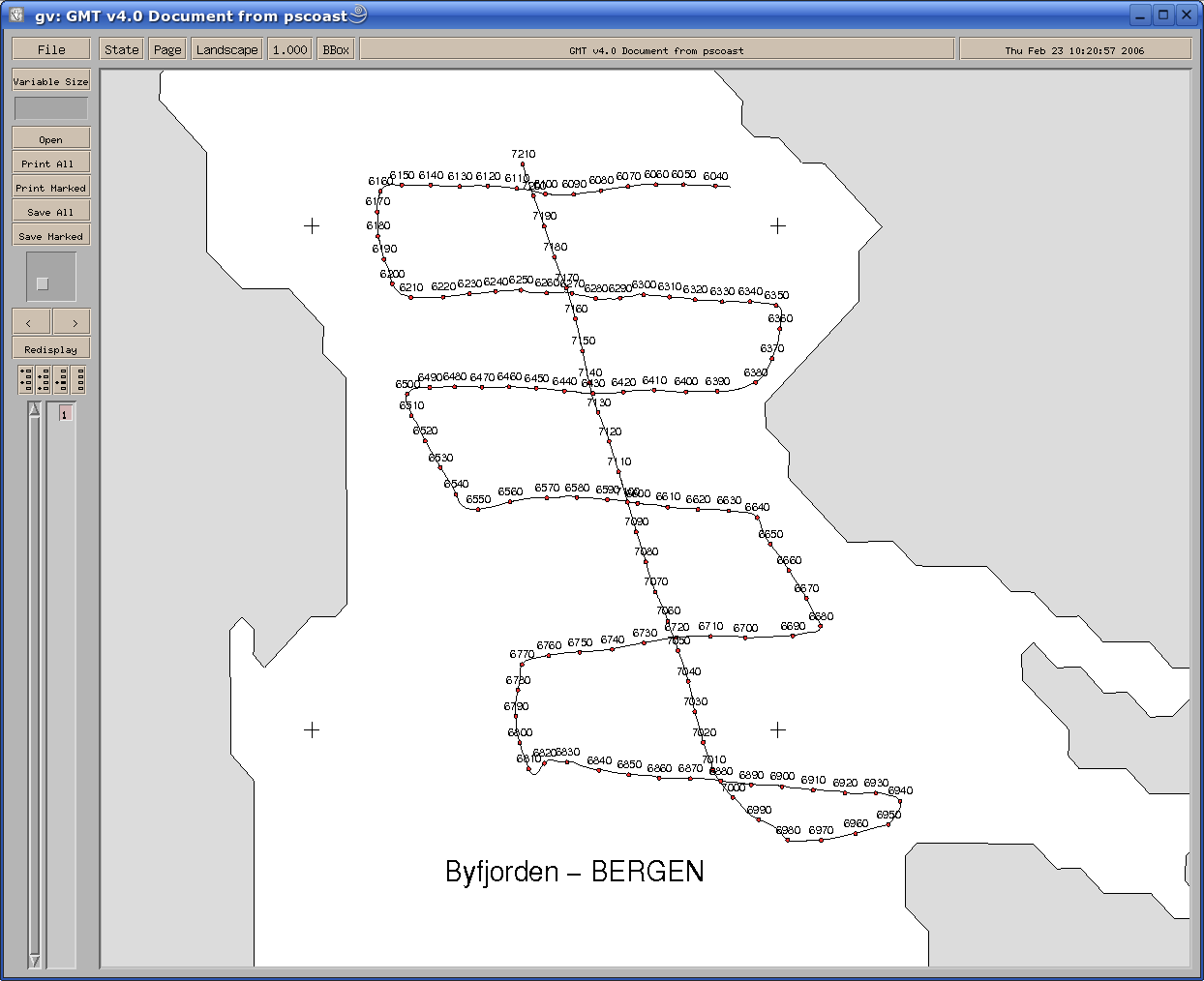
Task: Open the Landscape orientation dropdown
Action: 227,49
